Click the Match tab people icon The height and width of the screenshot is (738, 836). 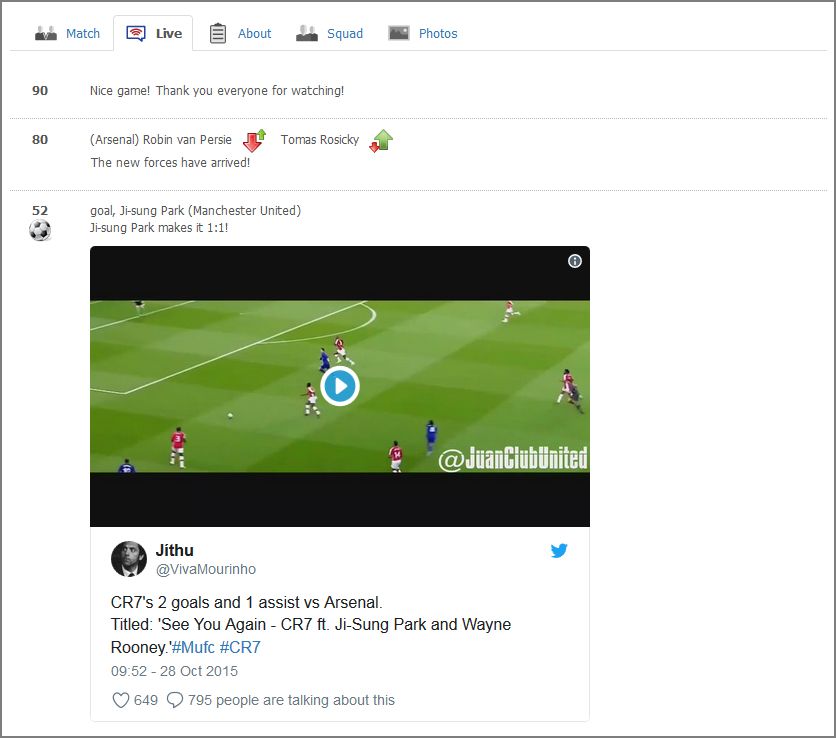pos(46,33)
